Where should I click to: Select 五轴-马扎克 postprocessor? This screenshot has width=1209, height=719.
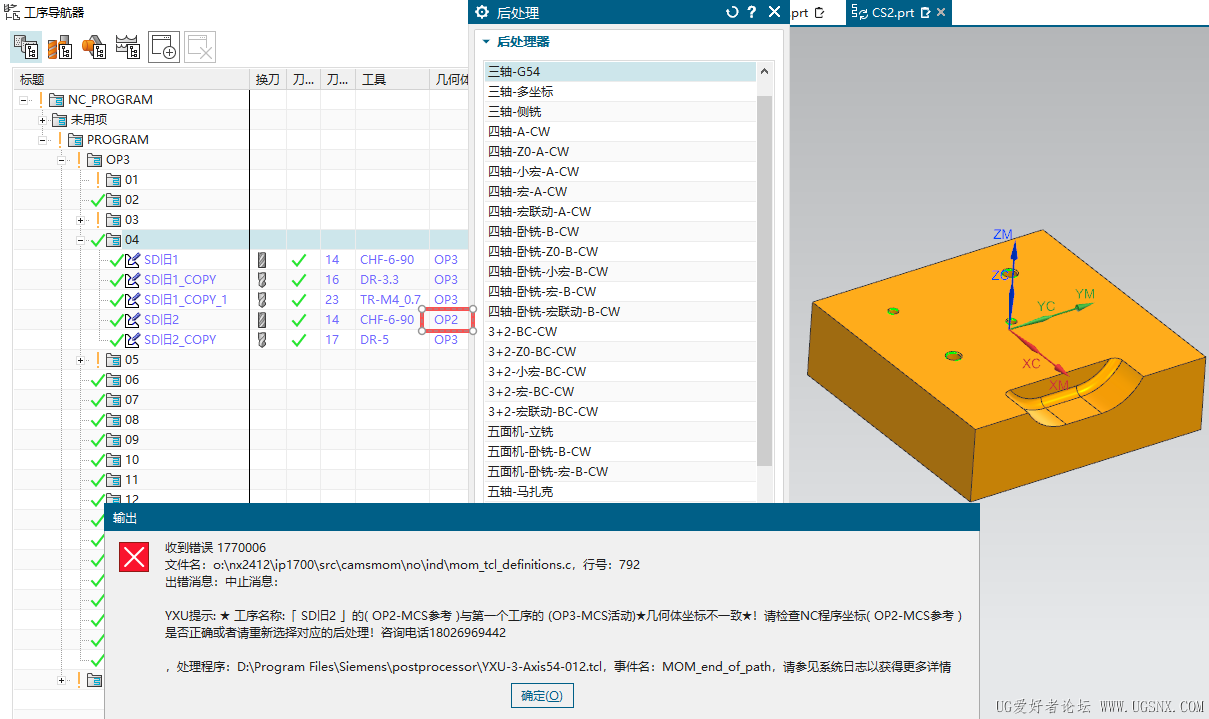pyautogui.click(x=620, y=492)
